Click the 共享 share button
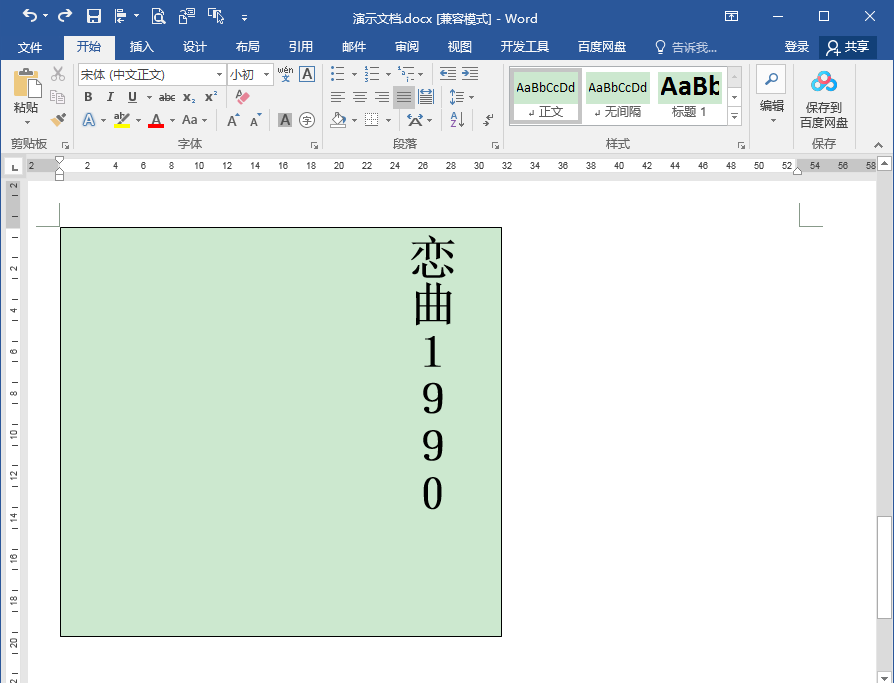894x683 pixels. click(x=848, y=47)
